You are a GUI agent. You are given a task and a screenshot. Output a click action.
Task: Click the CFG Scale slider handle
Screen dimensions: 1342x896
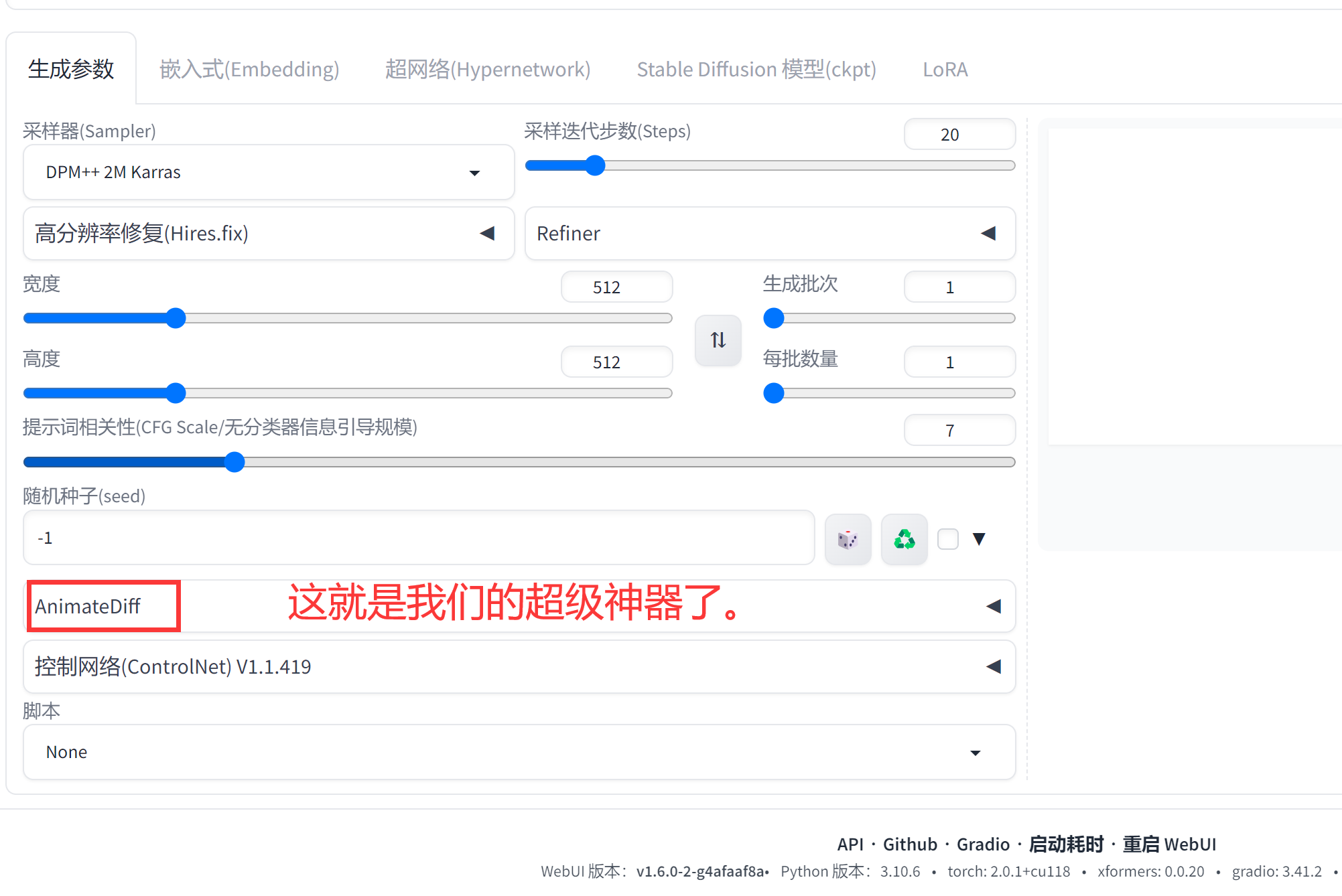pyautogui.click(x=234, y=462)
